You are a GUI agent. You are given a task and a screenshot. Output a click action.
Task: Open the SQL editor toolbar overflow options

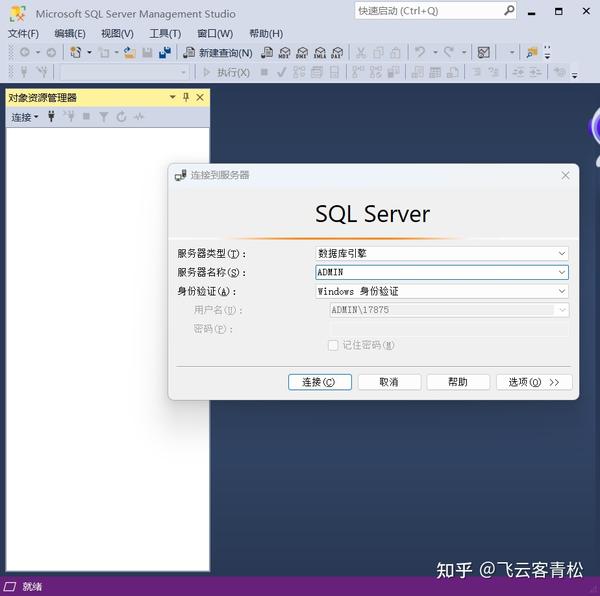point(574,75)
